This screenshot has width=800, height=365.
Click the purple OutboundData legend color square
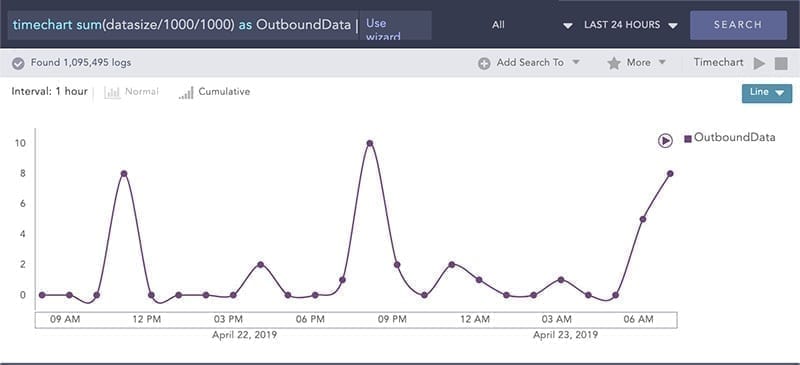point(688,139)
